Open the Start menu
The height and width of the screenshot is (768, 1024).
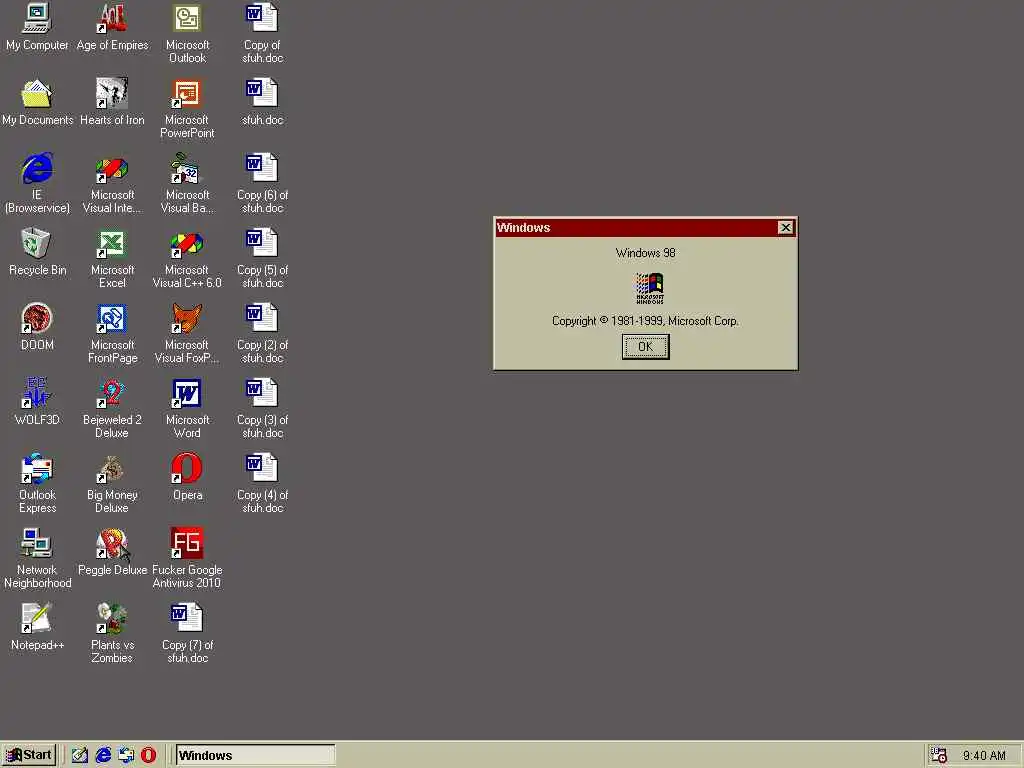29,755
